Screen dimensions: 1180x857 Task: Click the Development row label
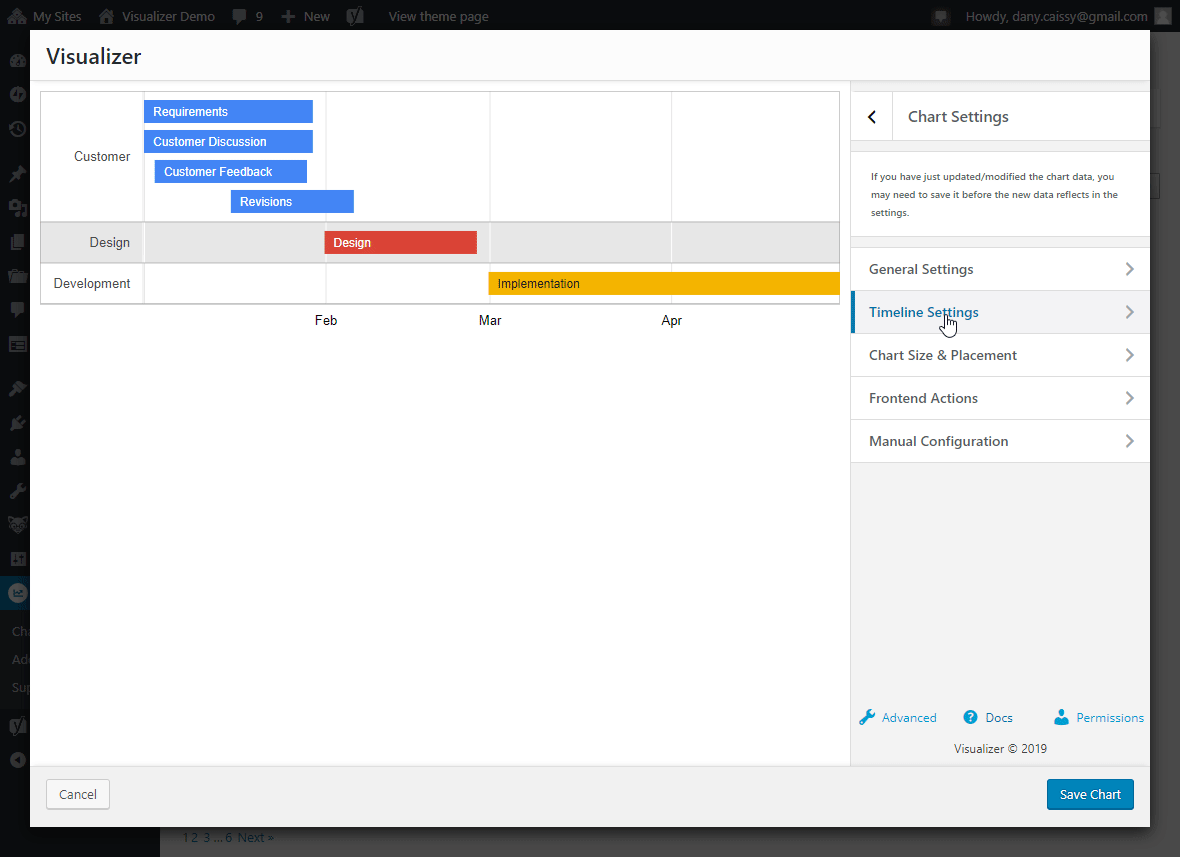tap(92, 284)
